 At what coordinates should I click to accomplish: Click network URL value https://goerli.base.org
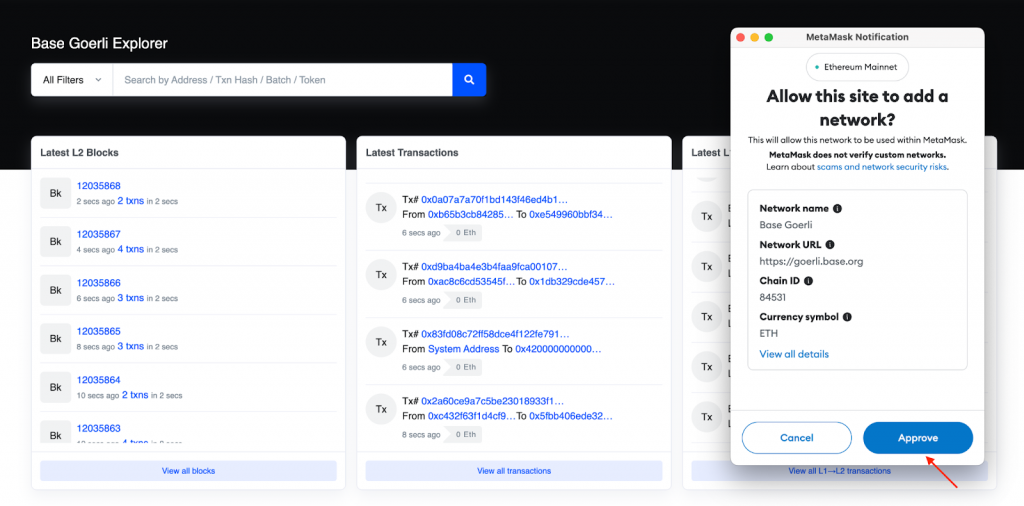coord(811,261)
